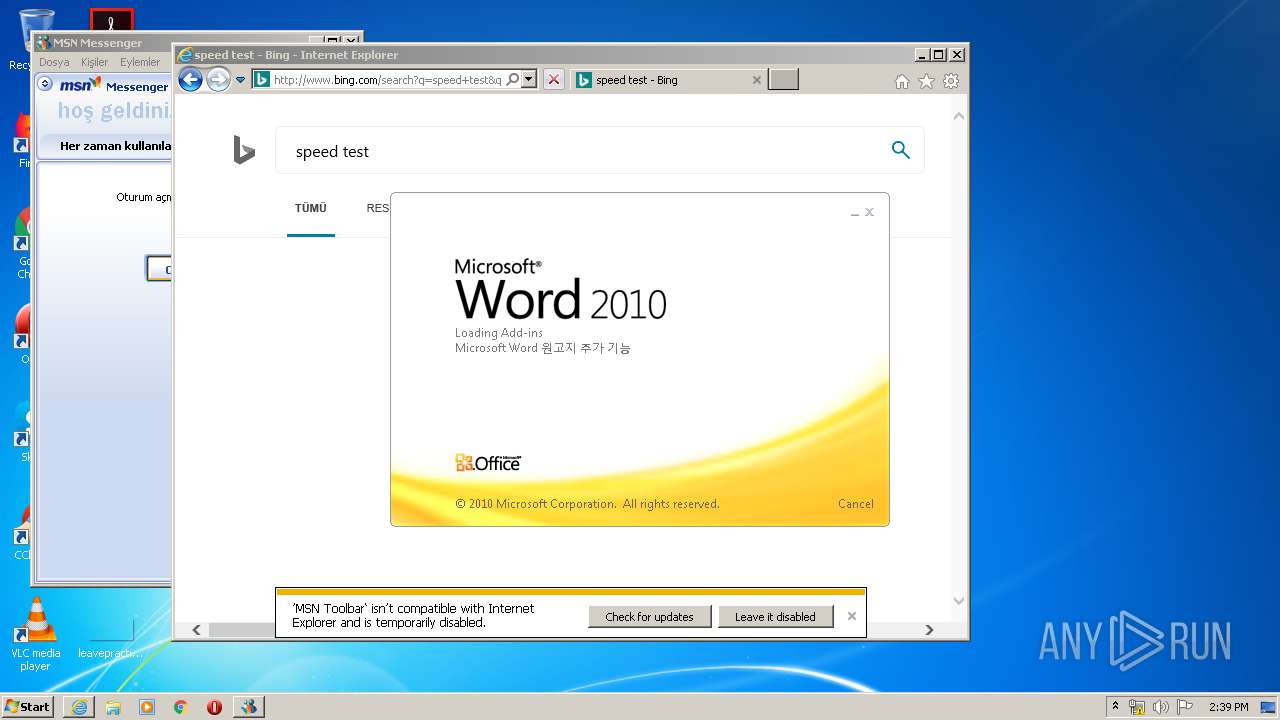Select VLC media player desktop icon

coord(36,634)
